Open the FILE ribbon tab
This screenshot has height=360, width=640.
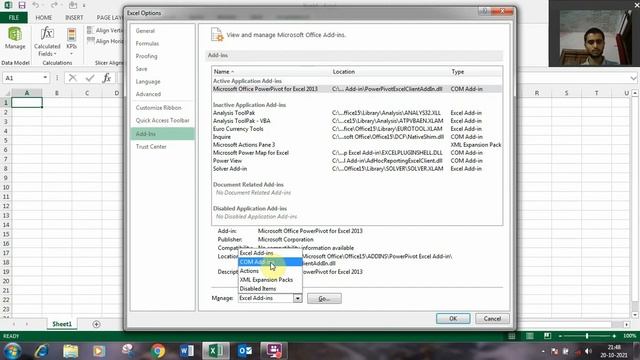pos(13,18)
